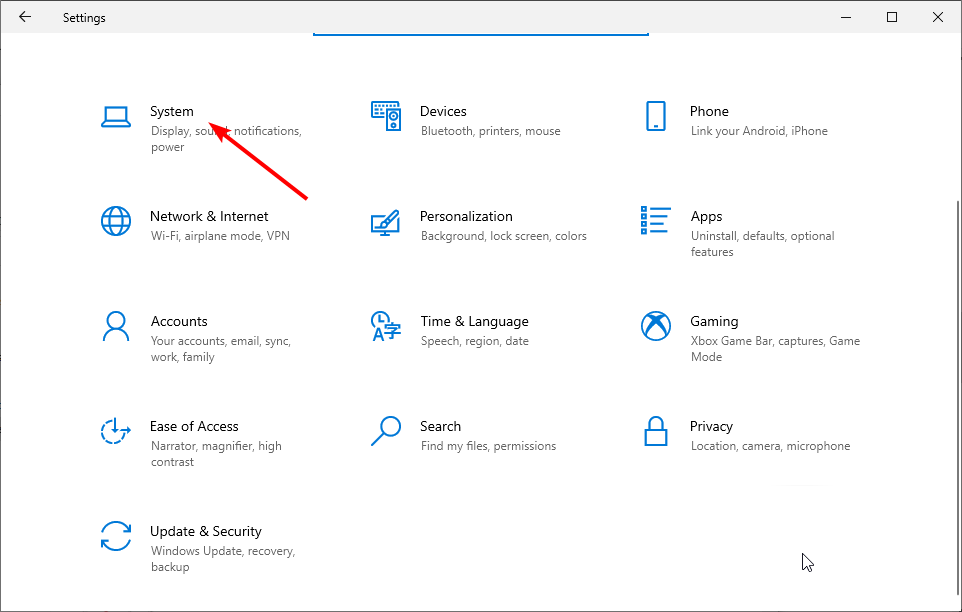Open the Gaming category label
Image resolution: width=962 pixels, height=612 pixels.
coord(714,321)
